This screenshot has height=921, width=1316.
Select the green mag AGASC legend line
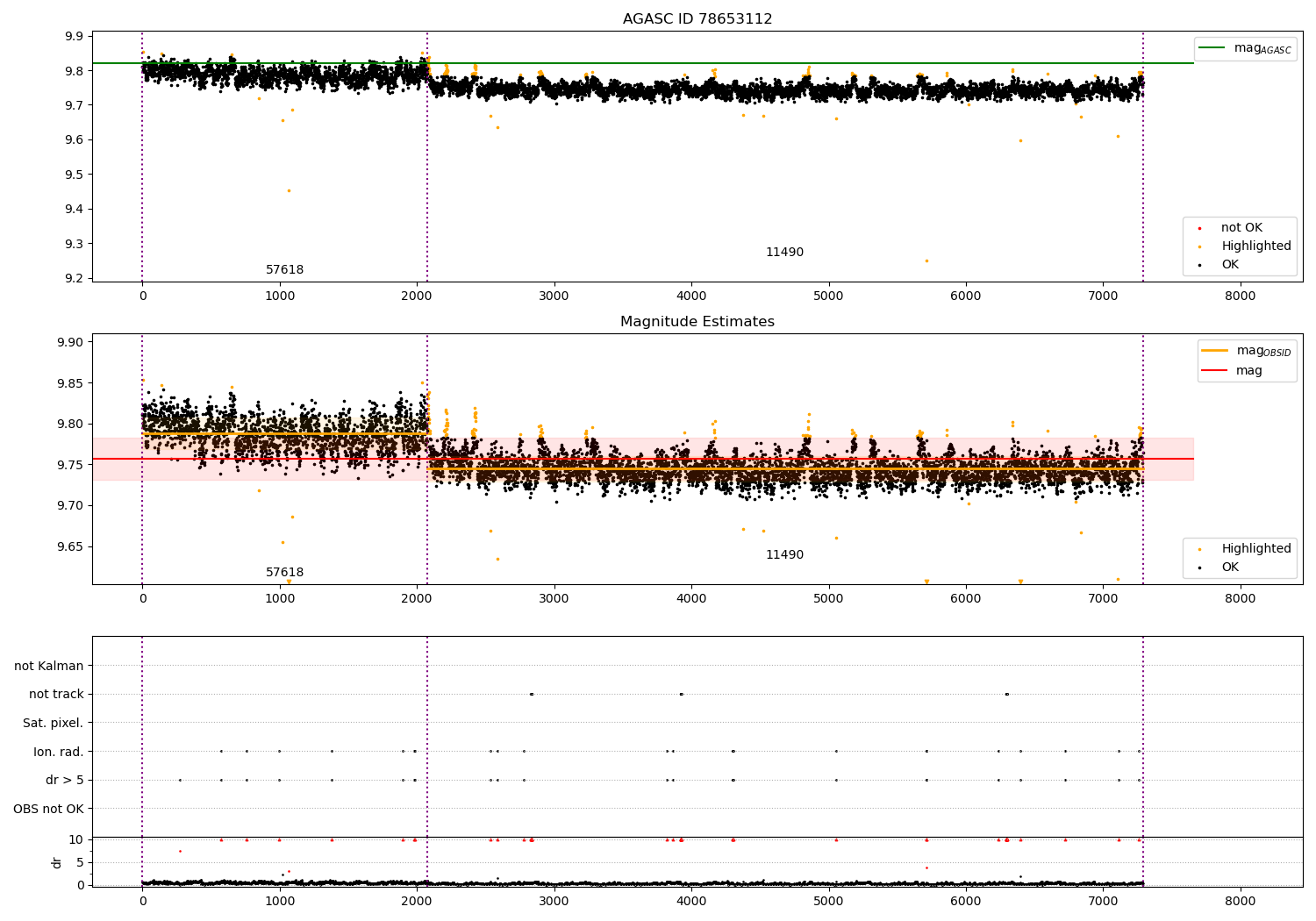(x=1212, y=48)
